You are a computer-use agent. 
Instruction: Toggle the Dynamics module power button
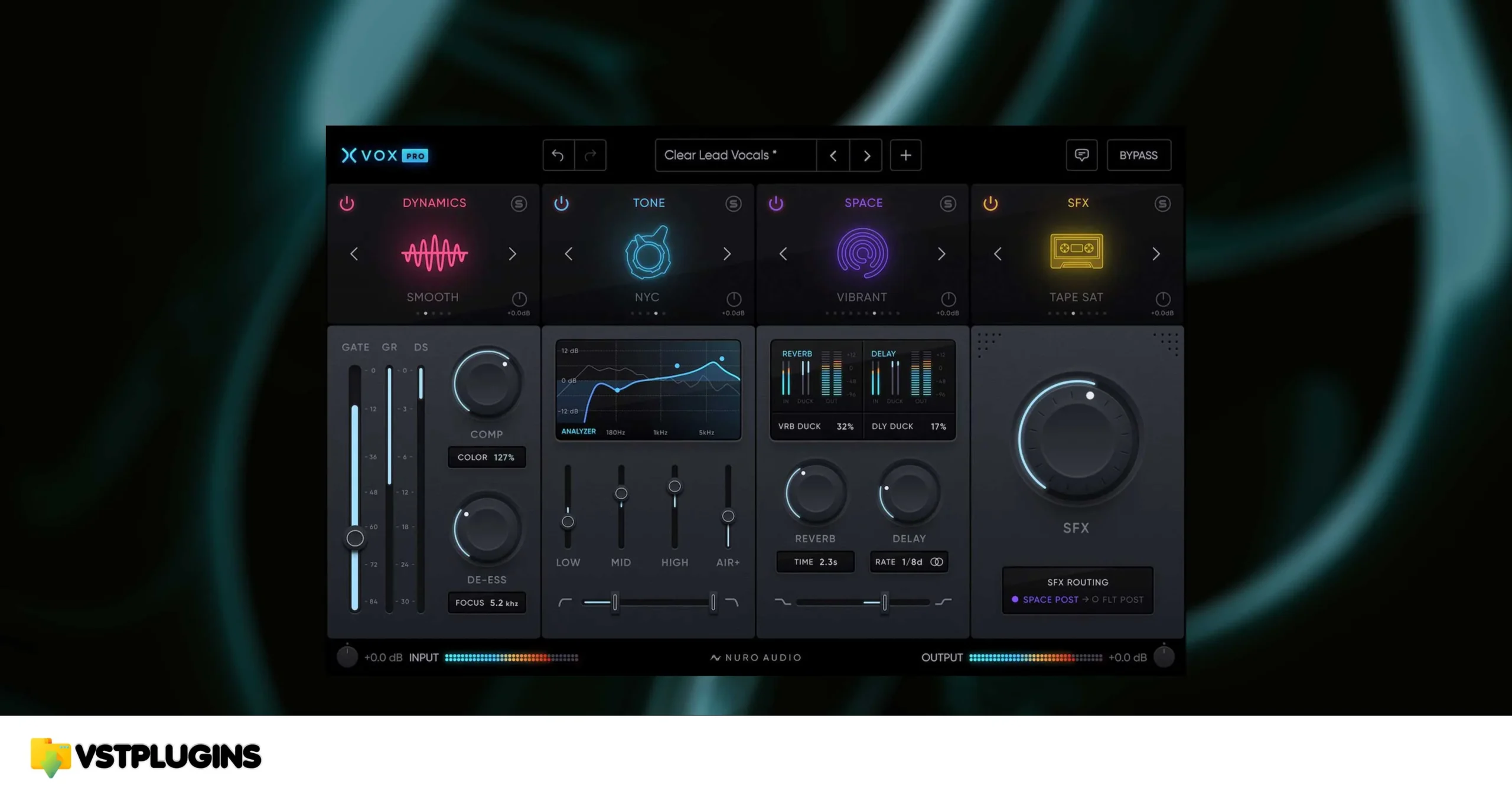point(347,204)
